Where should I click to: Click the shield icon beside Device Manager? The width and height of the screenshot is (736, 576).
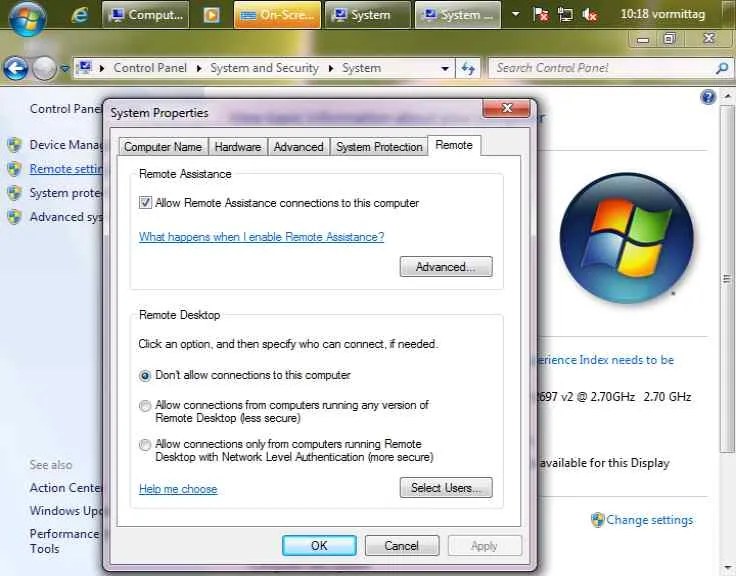point(15,145)
